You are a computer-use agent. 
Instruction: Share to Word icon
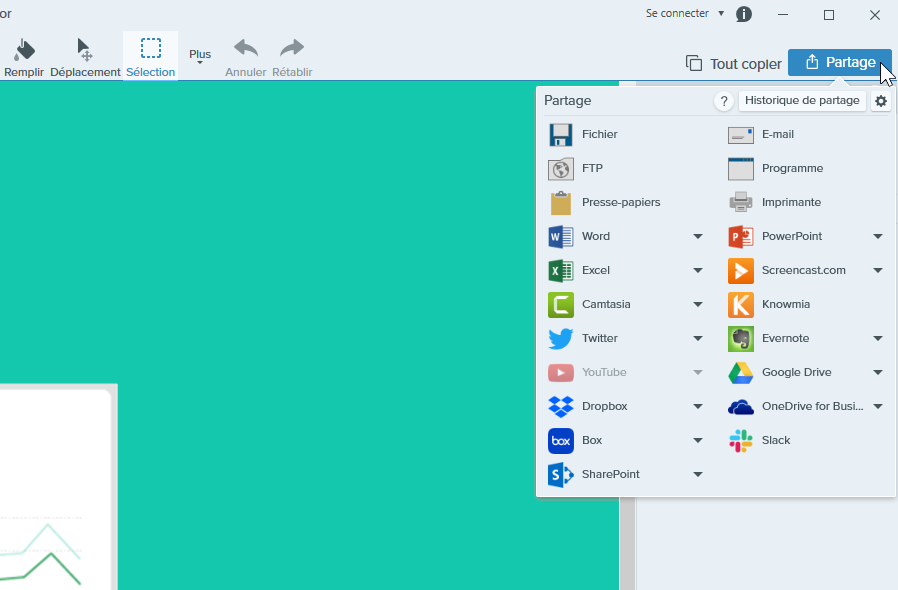(x=561, y=237)
